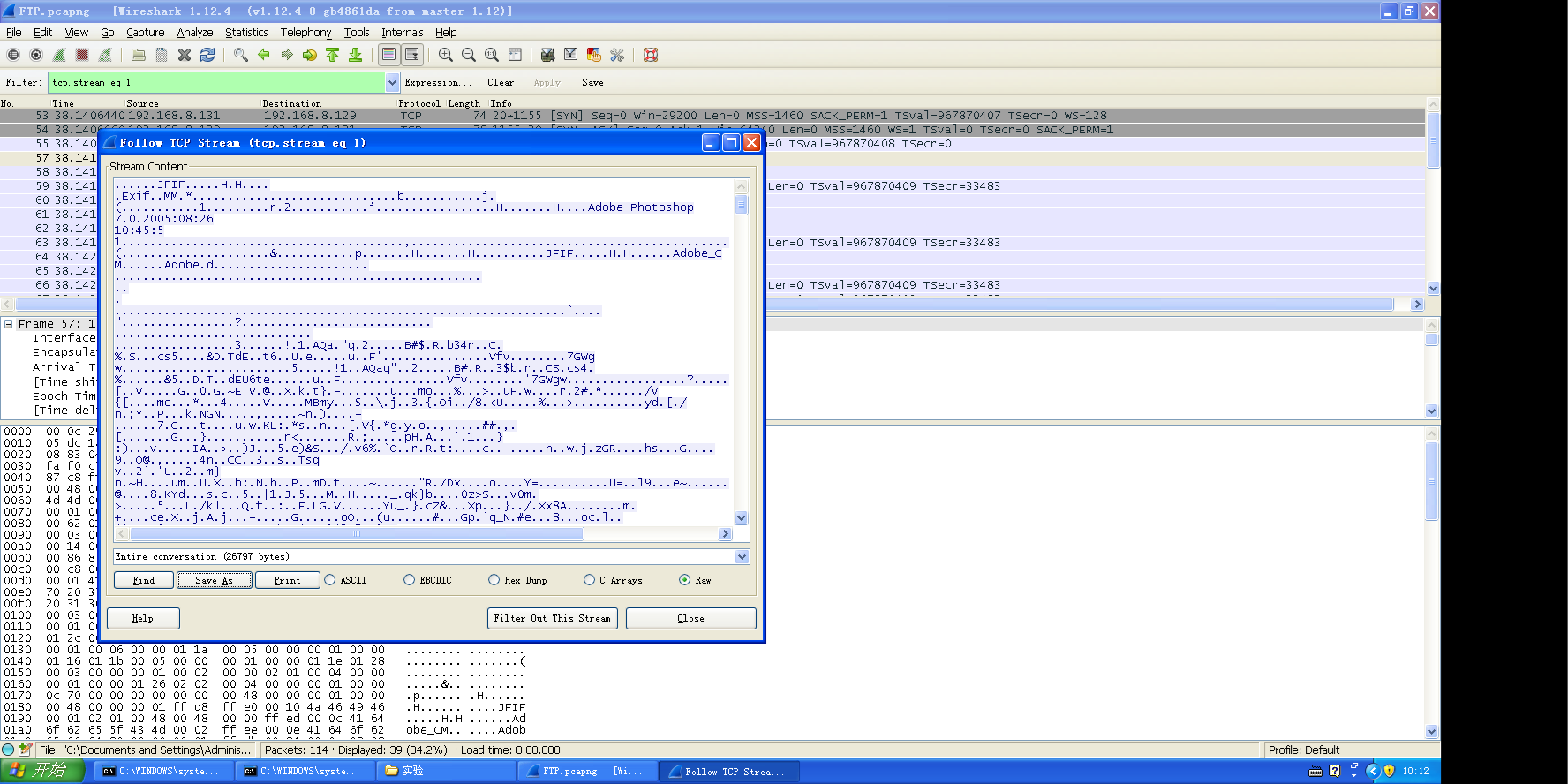Image resolution: width=1568 pixels, height=784 pixels.
Task: Zoom in on the packet list text
Action: (x=446, y=55)
